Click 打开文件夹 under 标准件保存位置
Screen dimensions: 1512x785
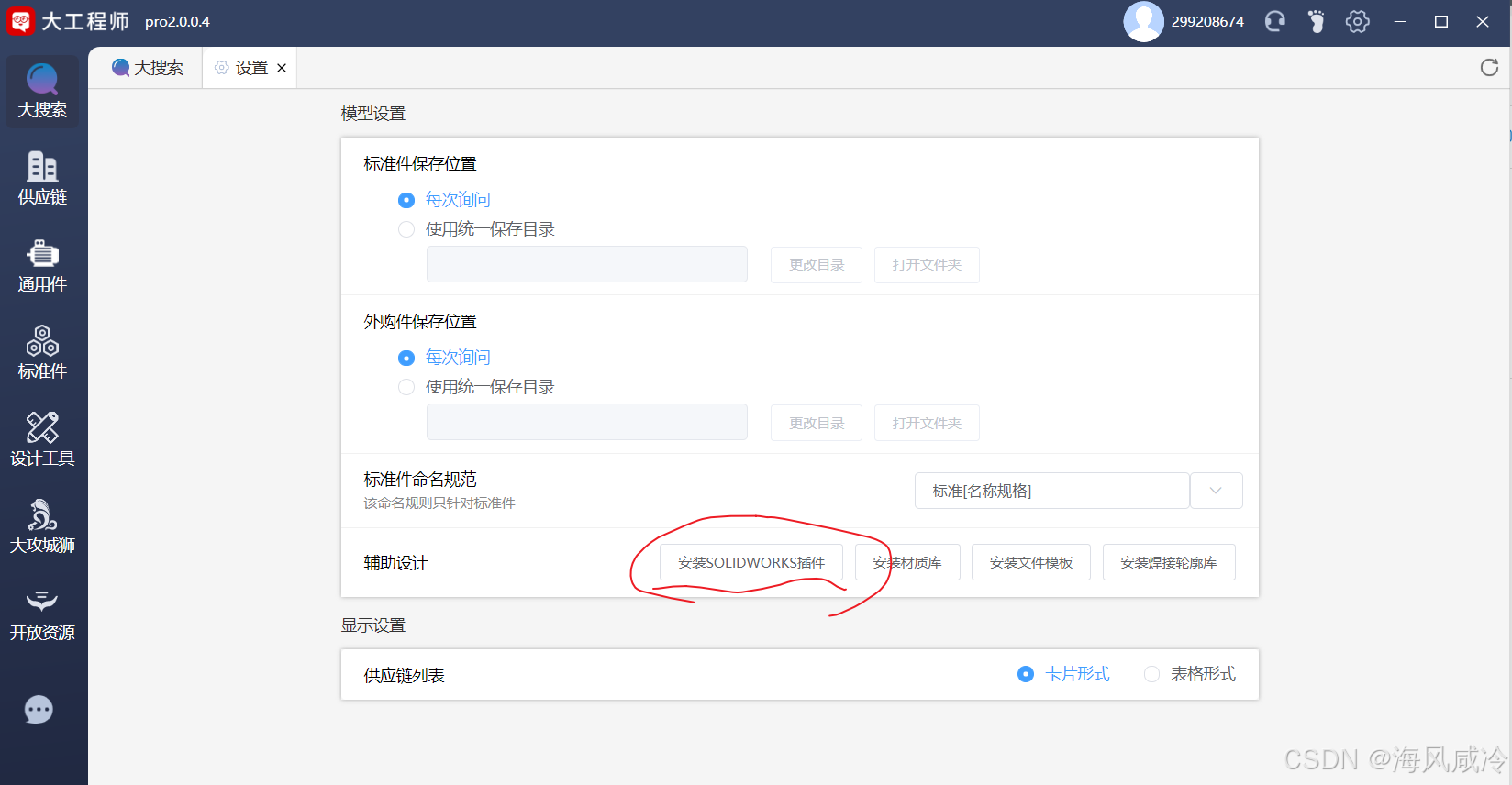pyautogui.click(x=927, y=265)
